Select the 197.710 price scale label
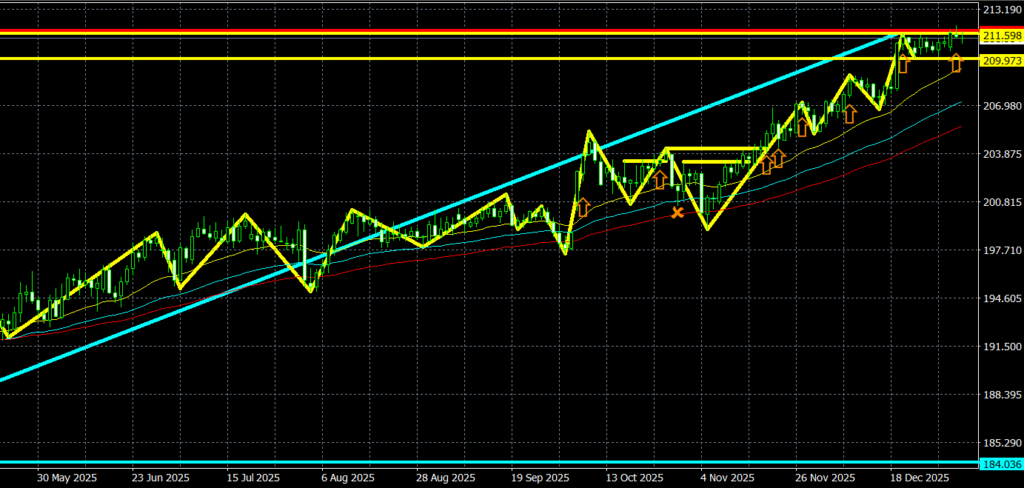The width and height of the screenshot is (1024, 488). point(1000,250)
